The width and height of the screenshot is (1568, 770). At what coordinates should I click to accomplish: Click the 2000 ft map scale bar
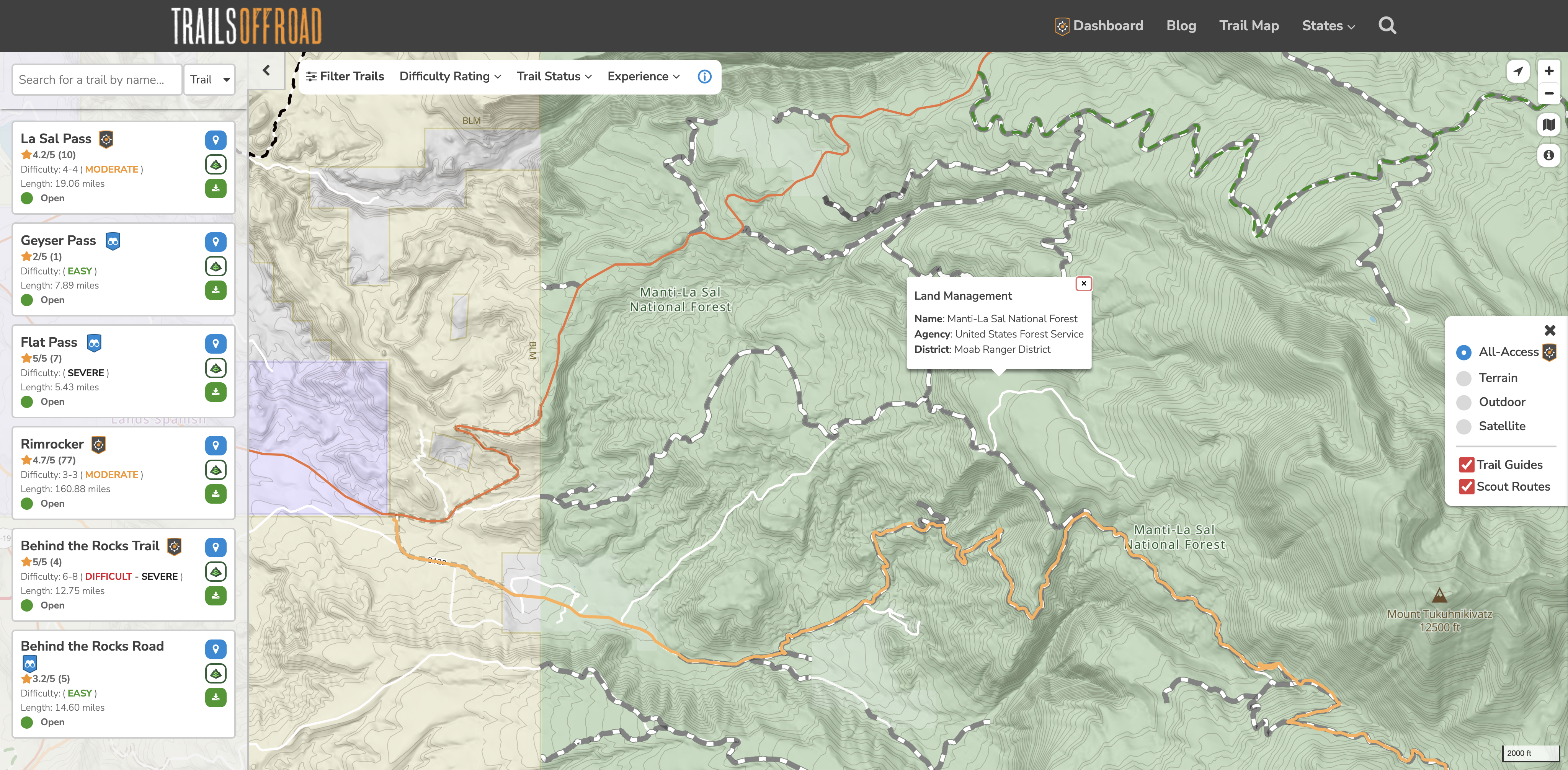coord(1531,753)
